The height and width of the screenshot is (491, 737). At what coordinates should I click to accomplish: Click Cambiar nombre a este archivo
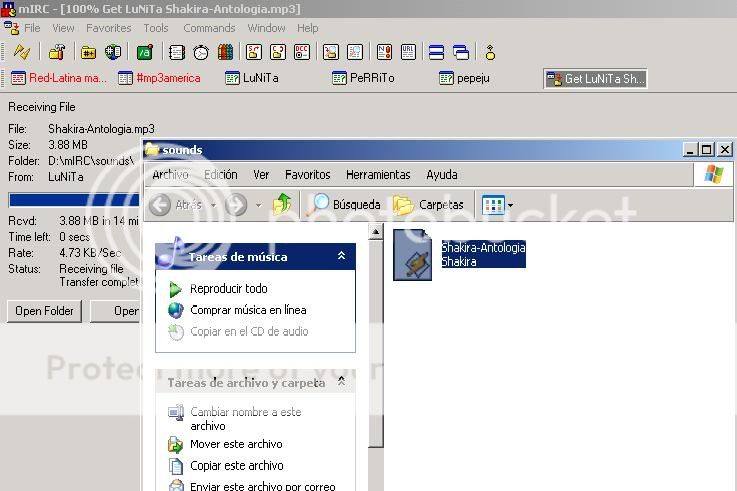[x=245, y=419]
